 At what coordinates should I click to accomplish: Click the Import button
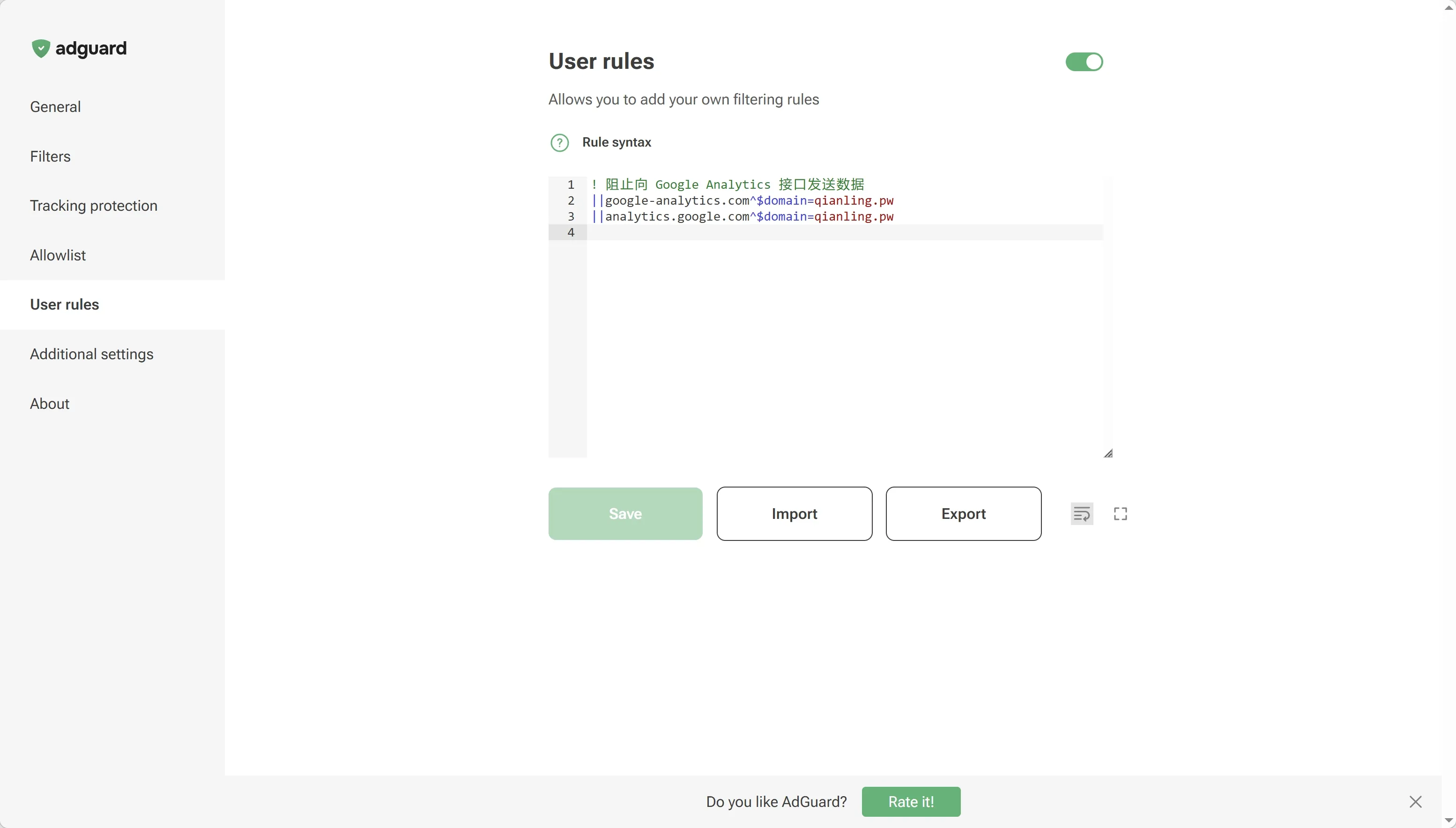point(794,513)
